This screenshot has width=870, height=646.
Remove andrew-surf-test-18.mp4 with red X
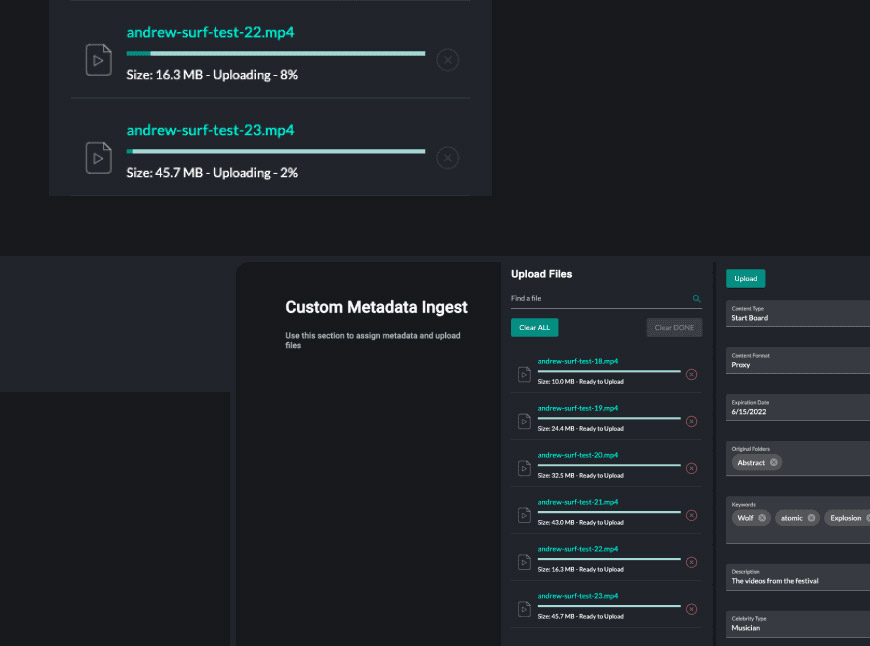click(x=691, y=374)
